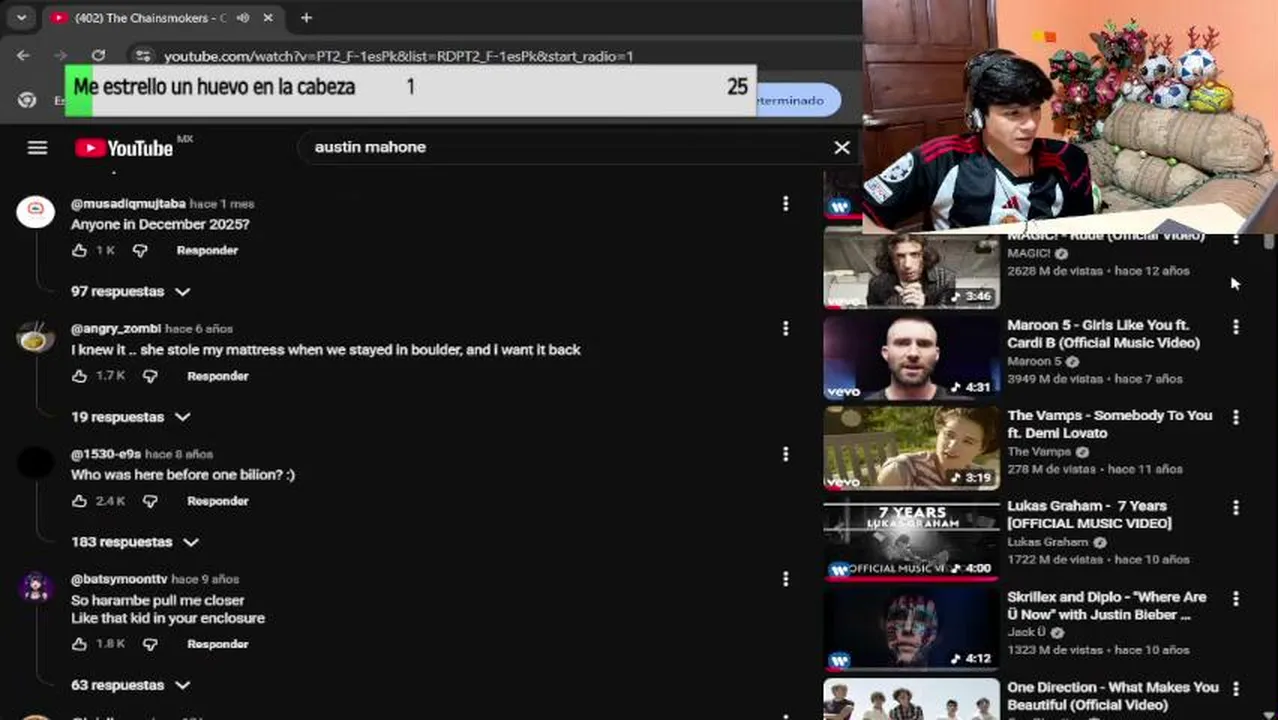Open options menu for @batsymoonttv comment
Image resolution: width=1278 pixels, height=720 pixels.
pos(785,579)
